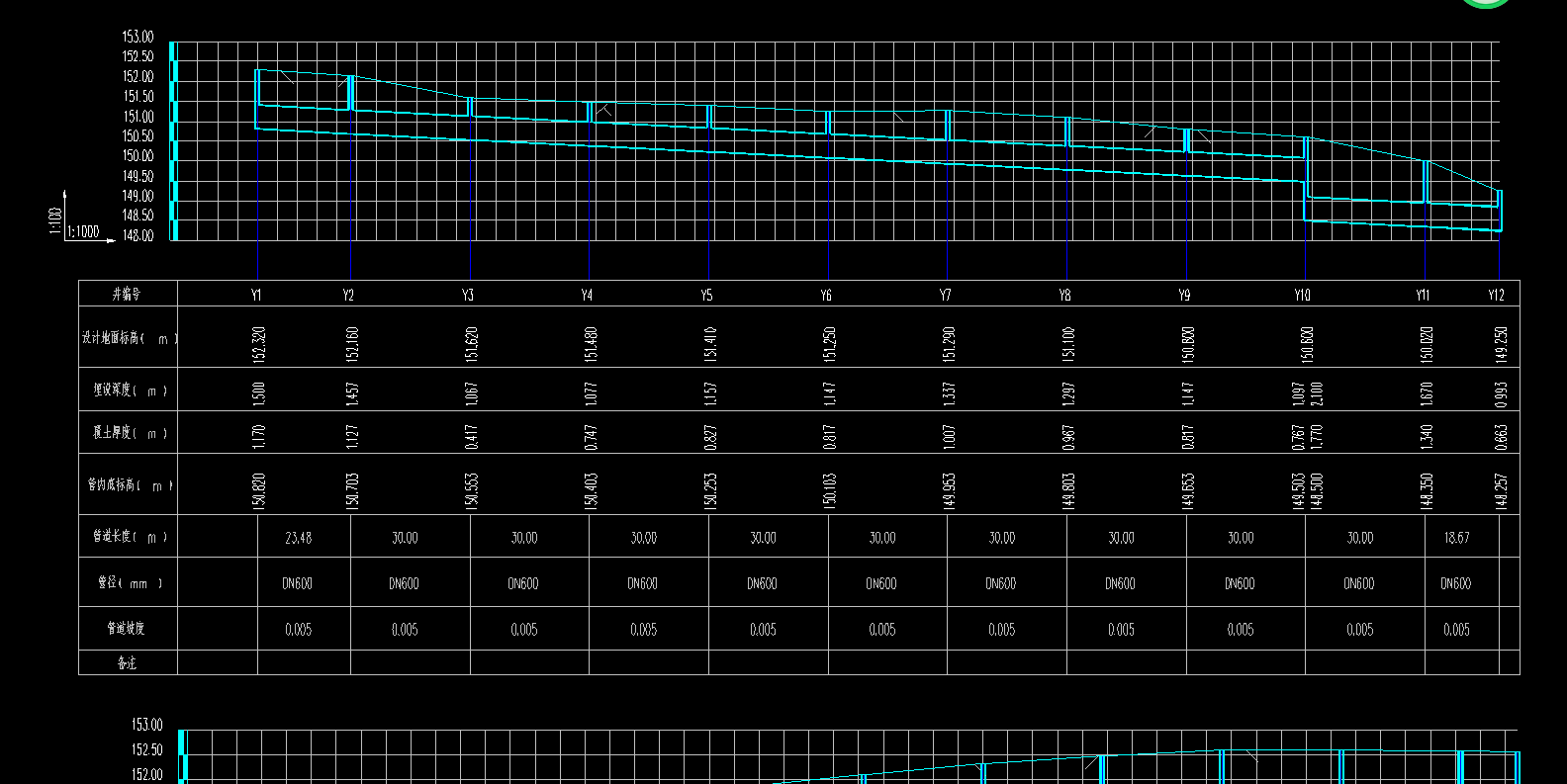
Task: Click invert elevation value 150.820
Action: [259, 489]
